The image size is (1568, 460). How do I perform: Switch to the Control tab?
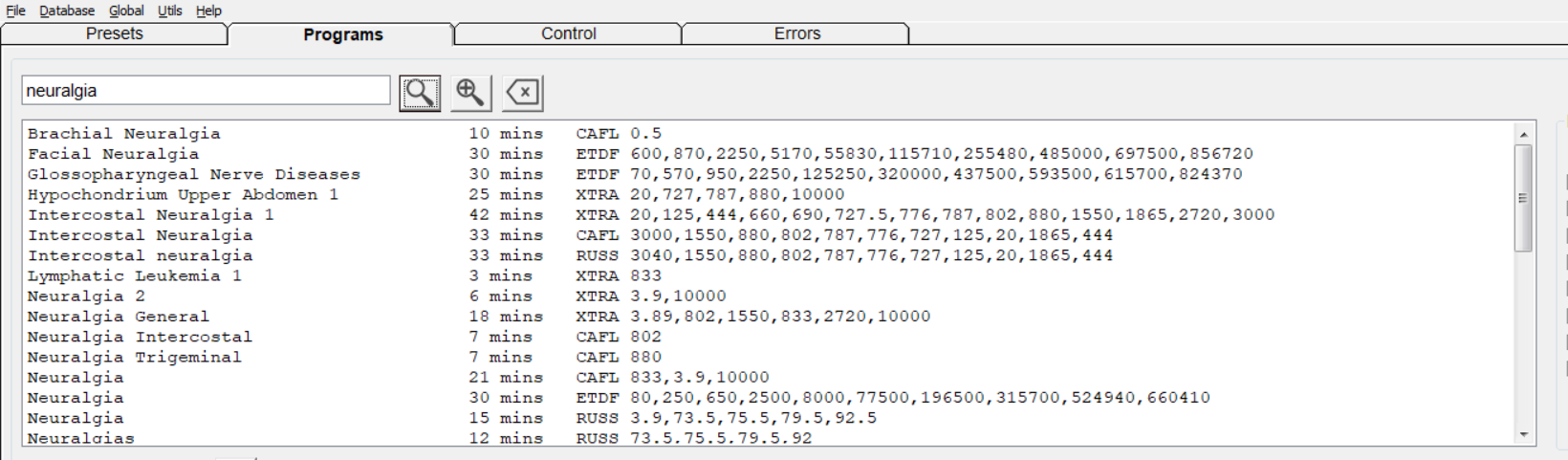[x=568, y=33]
